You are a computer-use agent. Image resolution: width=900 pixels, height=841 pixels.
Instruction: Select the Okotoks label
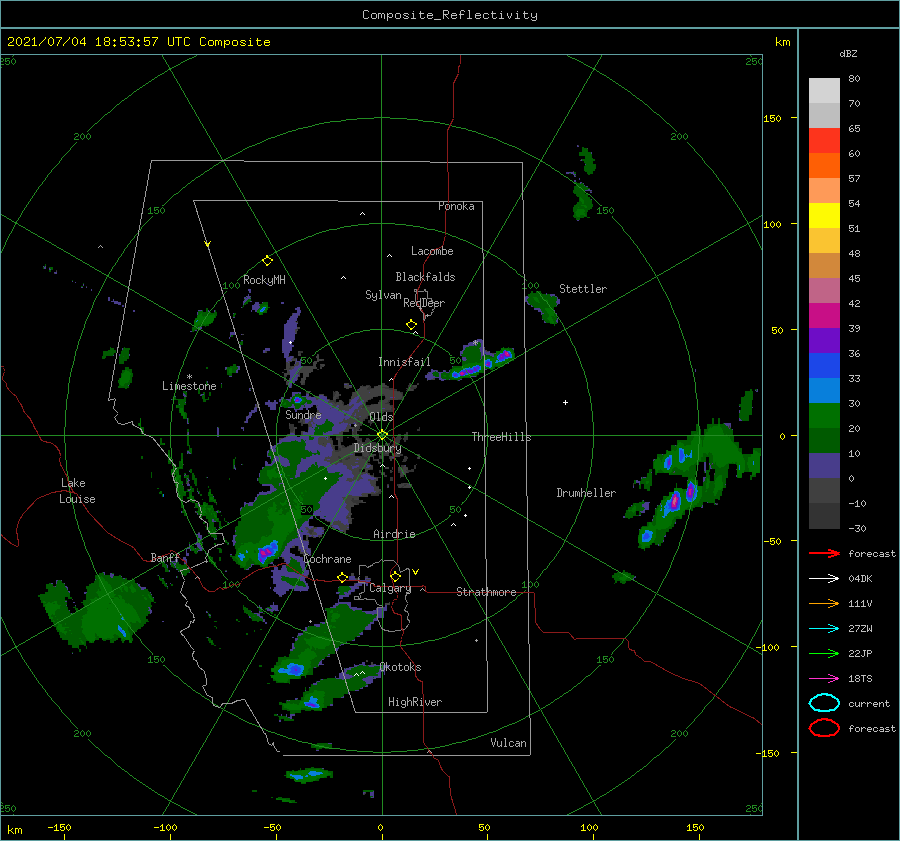400,667
